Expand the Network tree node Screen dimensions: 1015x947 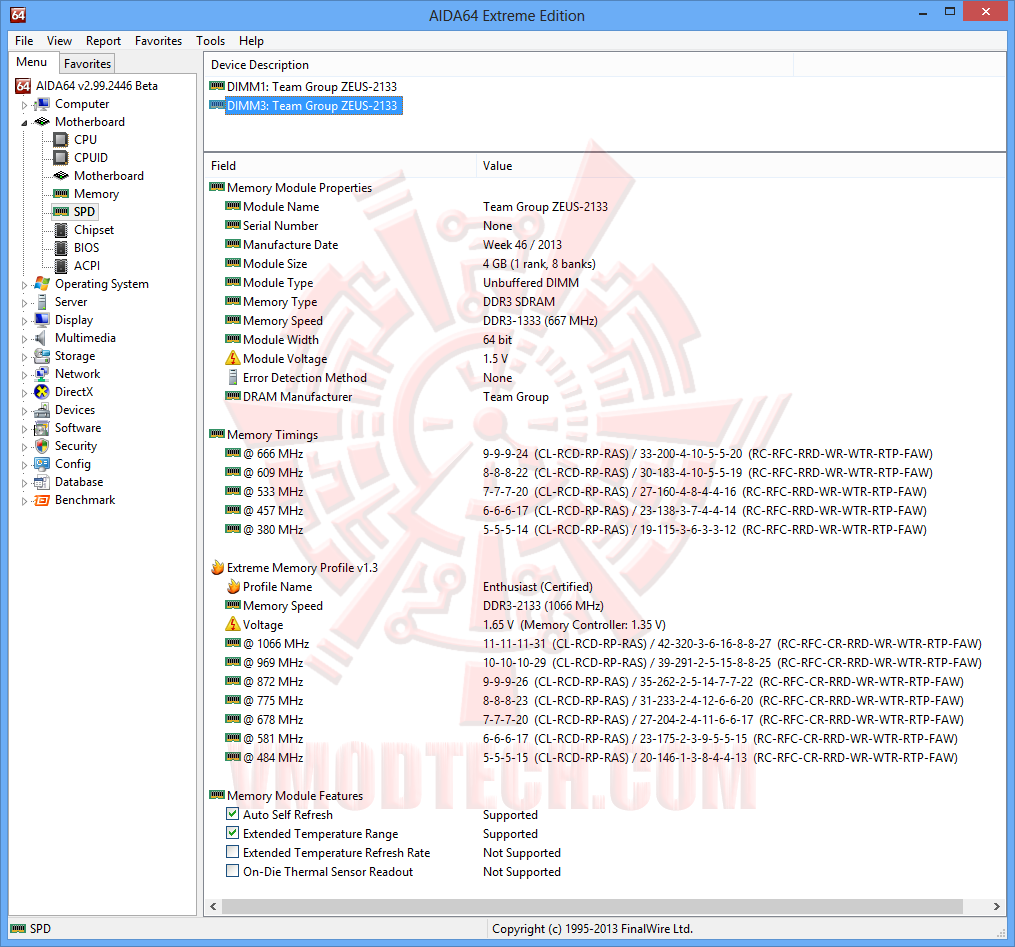point(25,375)
